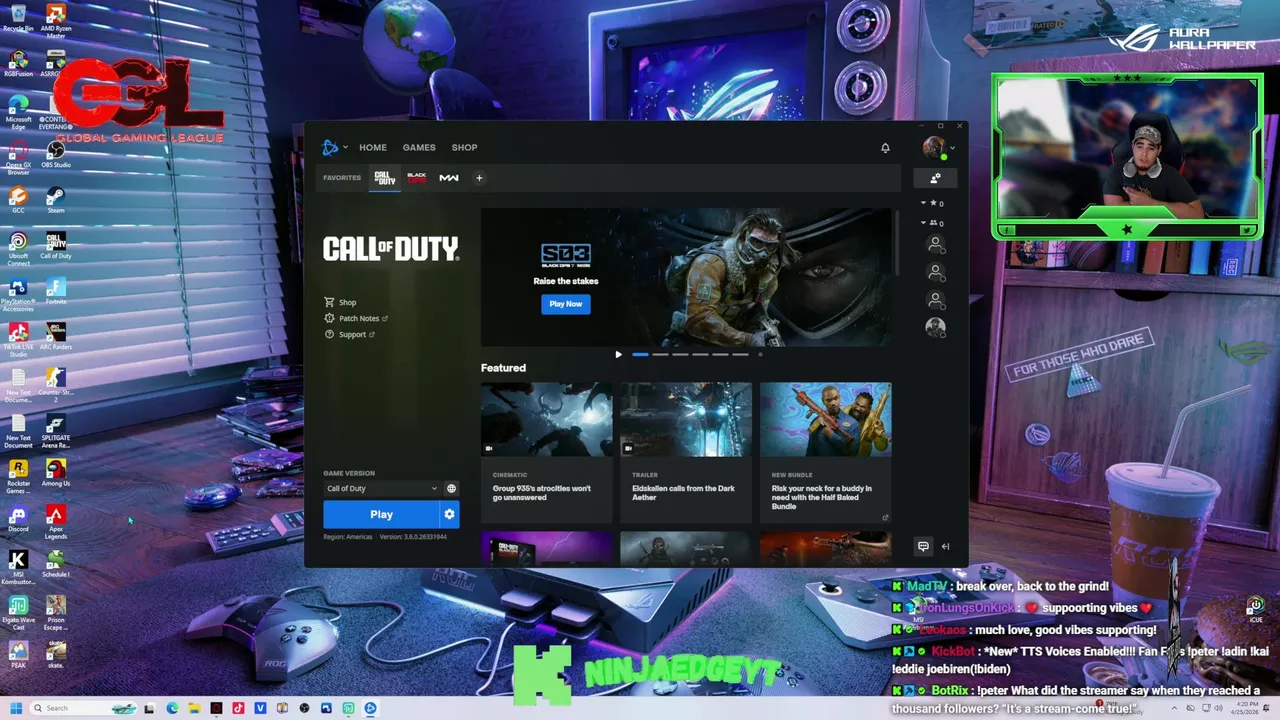Screen dimensions: 1280x720
Task: Open the Half Baked Bundle card
Action: 825,452
